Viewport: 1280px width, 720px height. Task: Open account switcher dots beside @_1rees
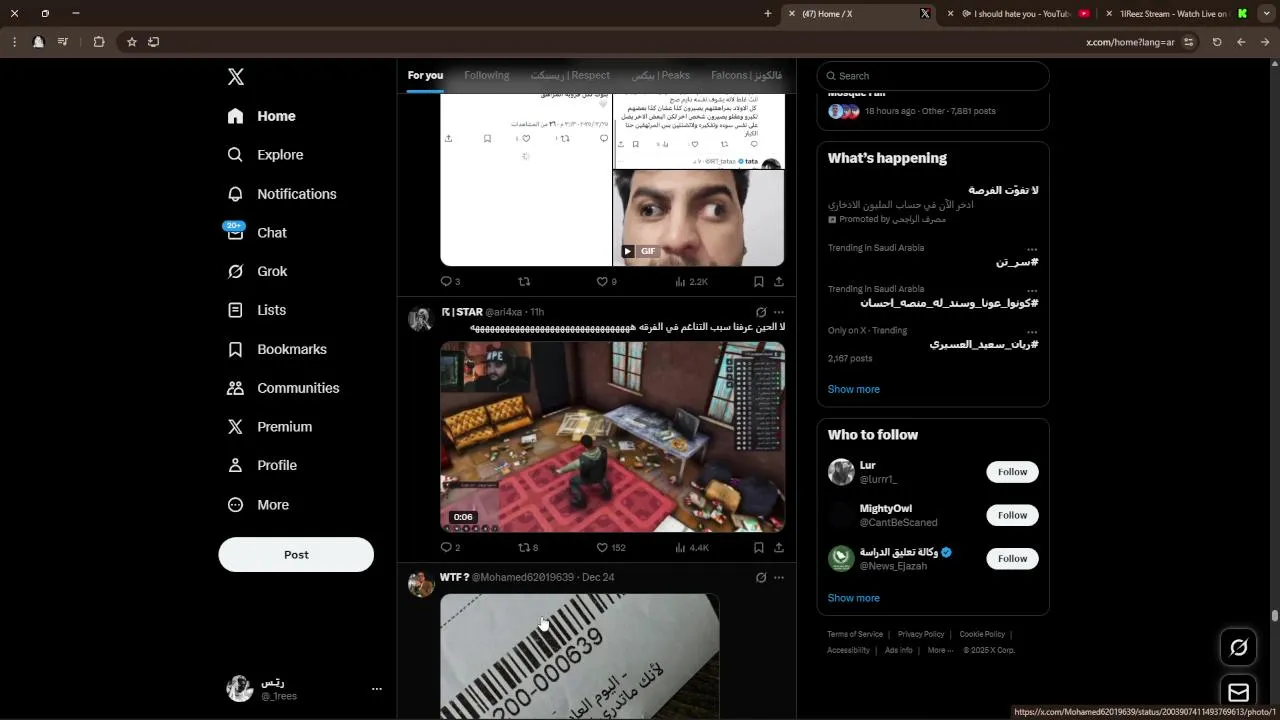click(377, 689)
